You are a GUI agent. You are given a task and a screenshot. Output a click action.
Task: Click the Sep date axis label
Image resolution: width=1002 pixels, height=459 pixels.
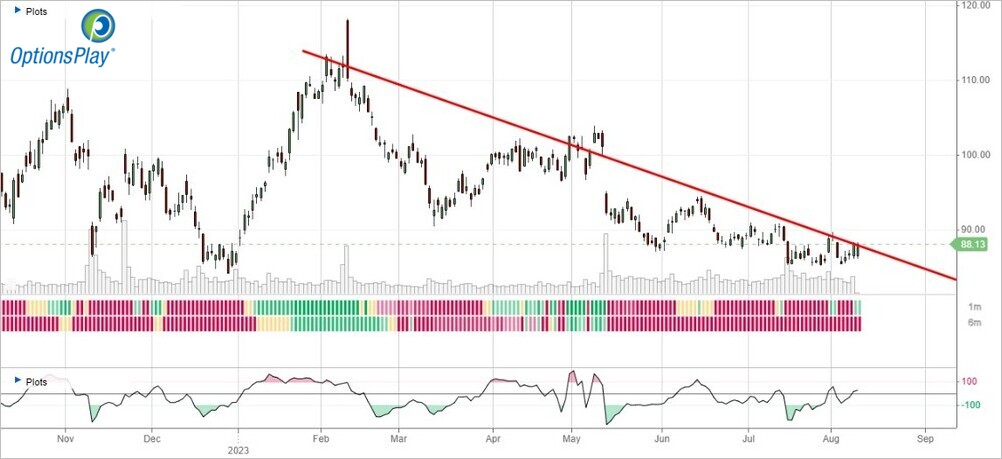click(925, 439)
